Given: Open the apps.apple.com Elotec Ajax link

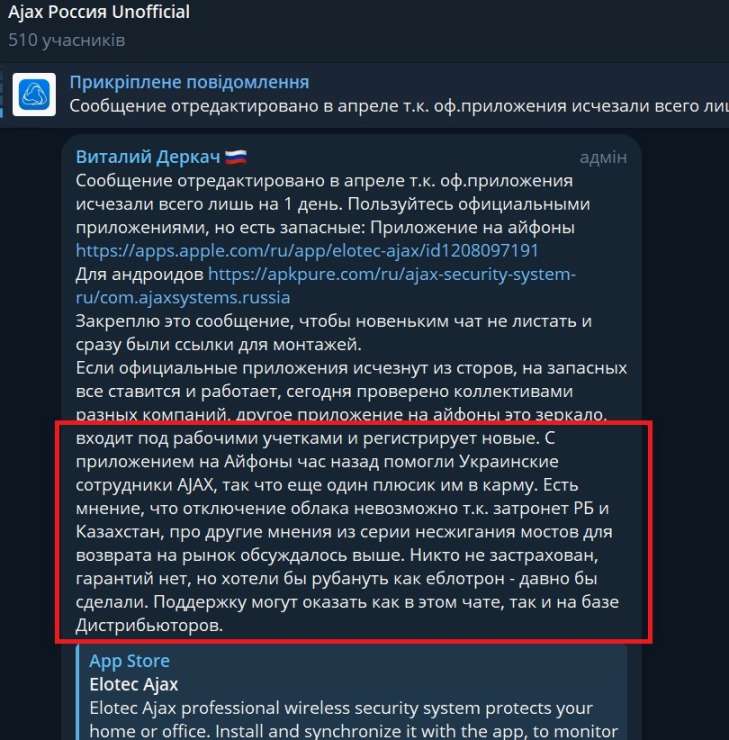Looking at the screenshot, I should pos(307,250).
